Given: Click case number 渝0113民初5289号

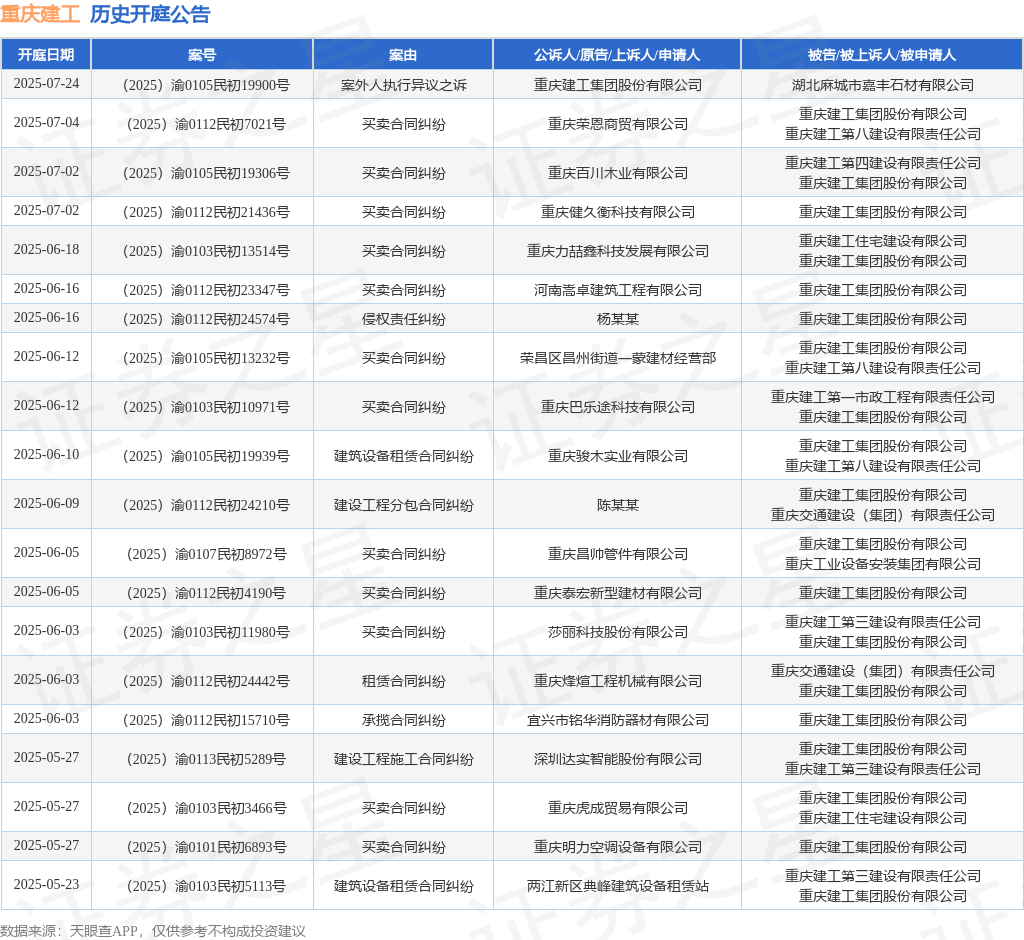Looking at the screenshot, I should [206, 759].
